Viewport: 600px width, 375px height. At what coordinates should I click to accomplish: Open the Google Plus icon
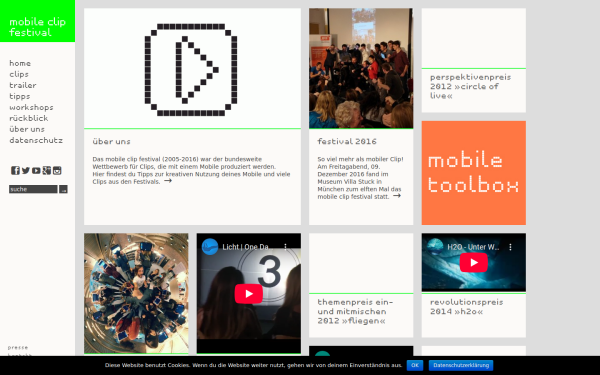(47, 170)
